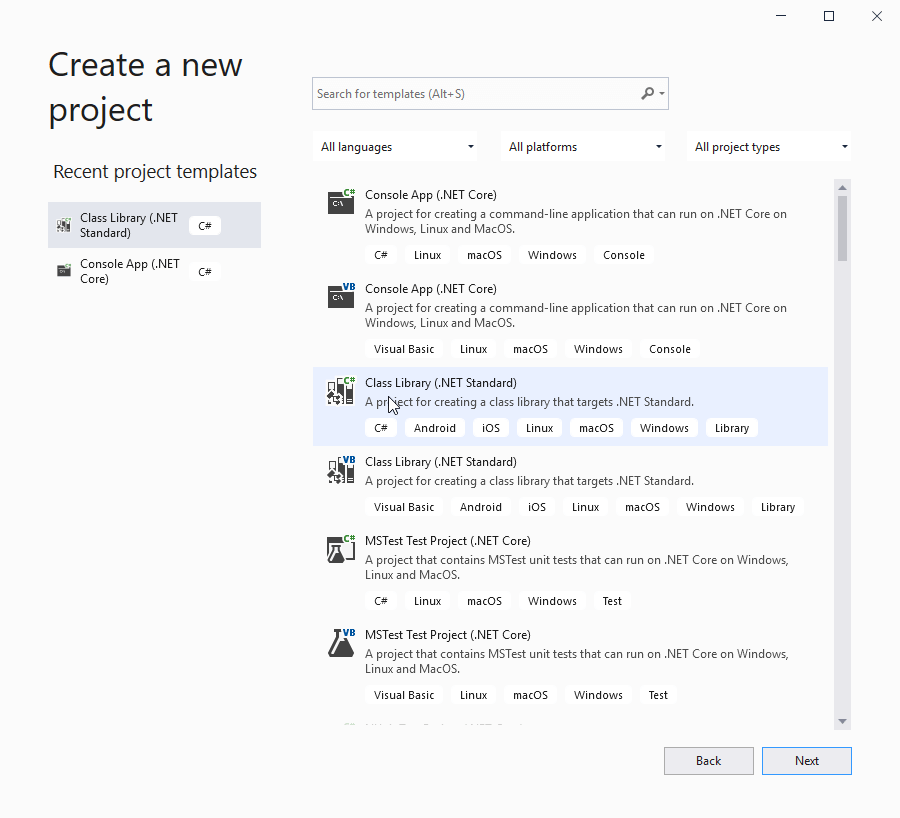The width and height of the screenshot is (900, 818).
Task: Open the All languages dropdown
Action: coord(396,147)
